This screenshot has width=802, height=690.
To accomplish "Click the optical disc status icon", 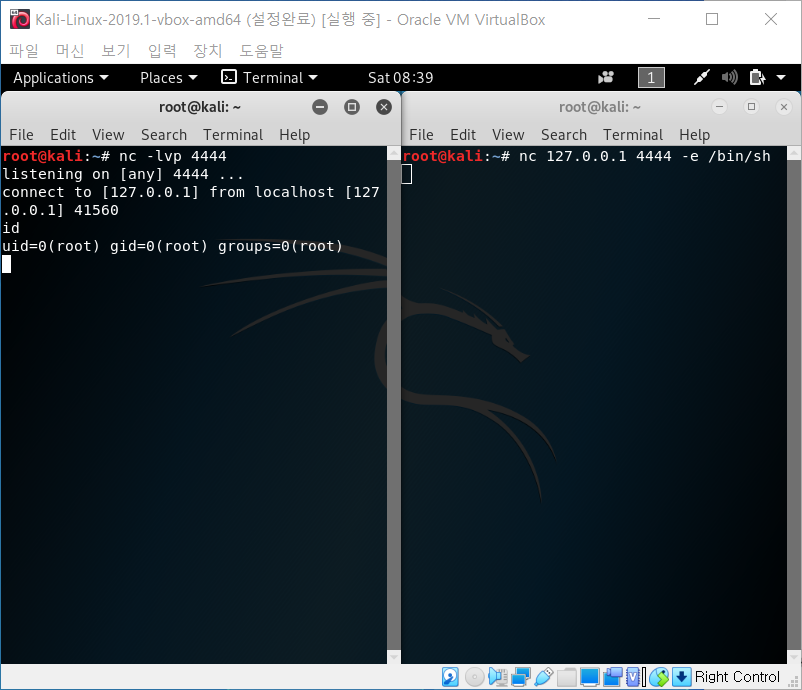I will 474,677.
